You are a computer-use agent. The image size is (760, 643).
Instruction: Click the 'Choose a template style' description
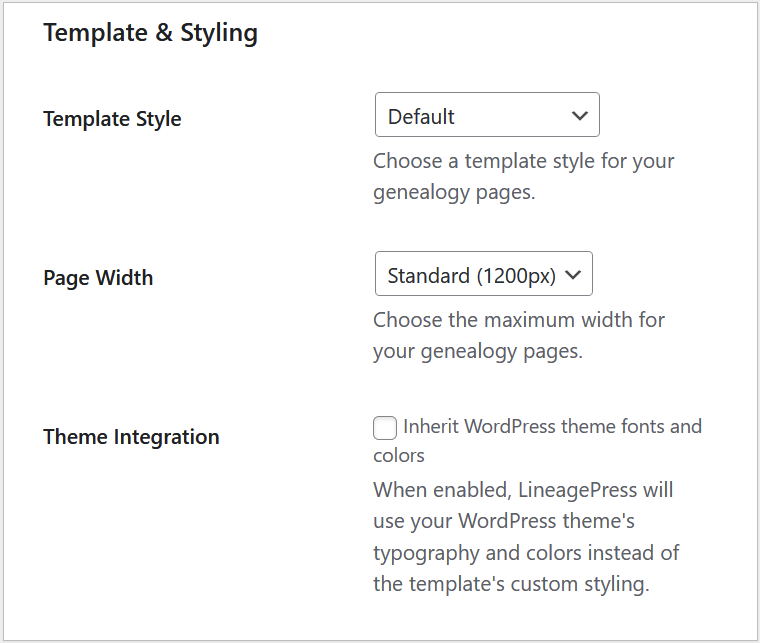click(523, 161)
